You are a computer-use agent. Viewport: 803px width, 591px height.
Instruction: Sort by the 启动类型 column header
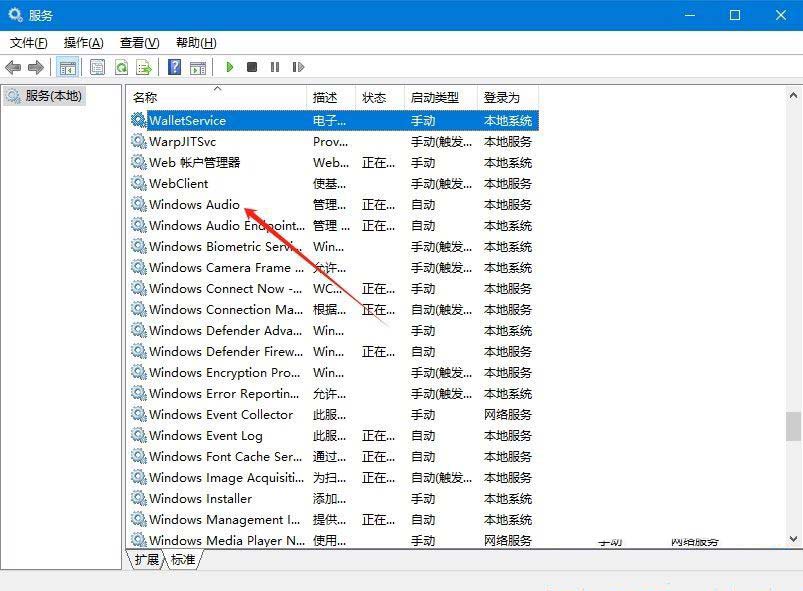(x=435, y=97)
